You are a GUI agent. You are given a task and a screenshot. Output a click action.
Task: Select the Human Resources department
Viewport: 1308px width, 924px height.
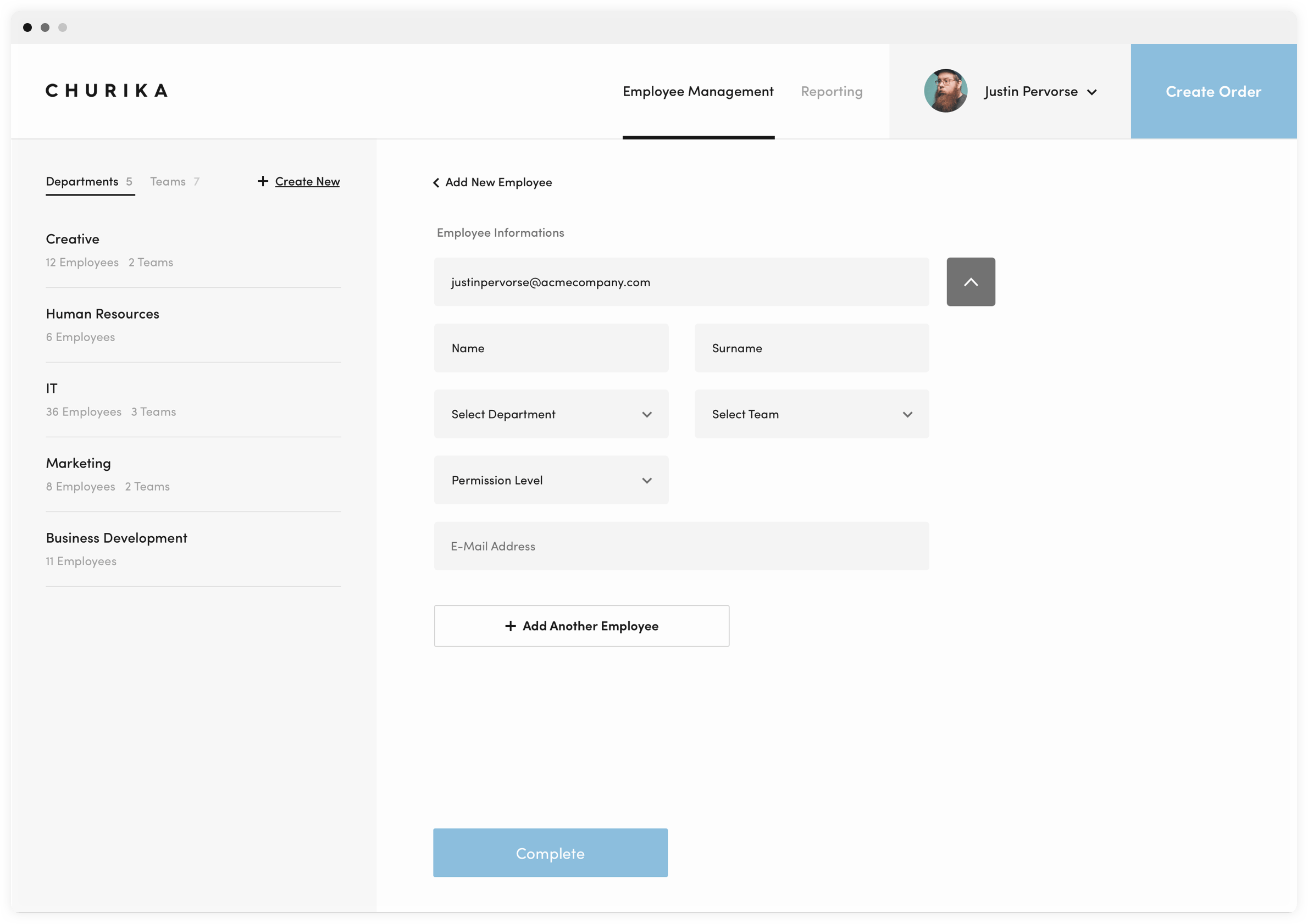pyautogui.click(x=193, y=325)
